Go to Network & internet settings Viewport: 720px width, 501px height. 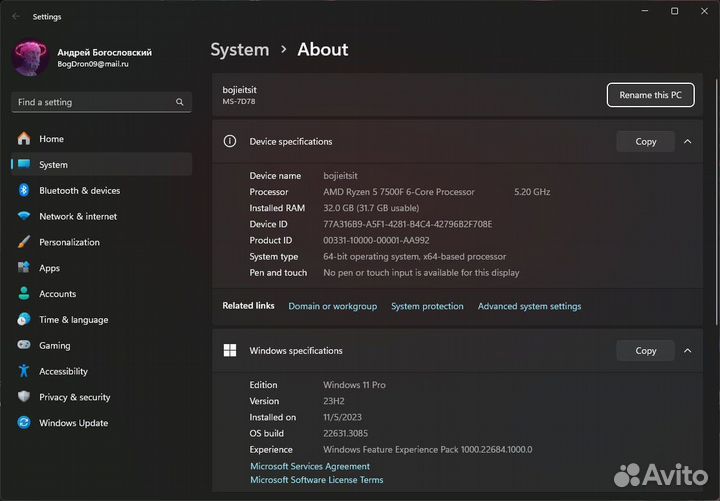pyautogui.click(x=101, y=216)
